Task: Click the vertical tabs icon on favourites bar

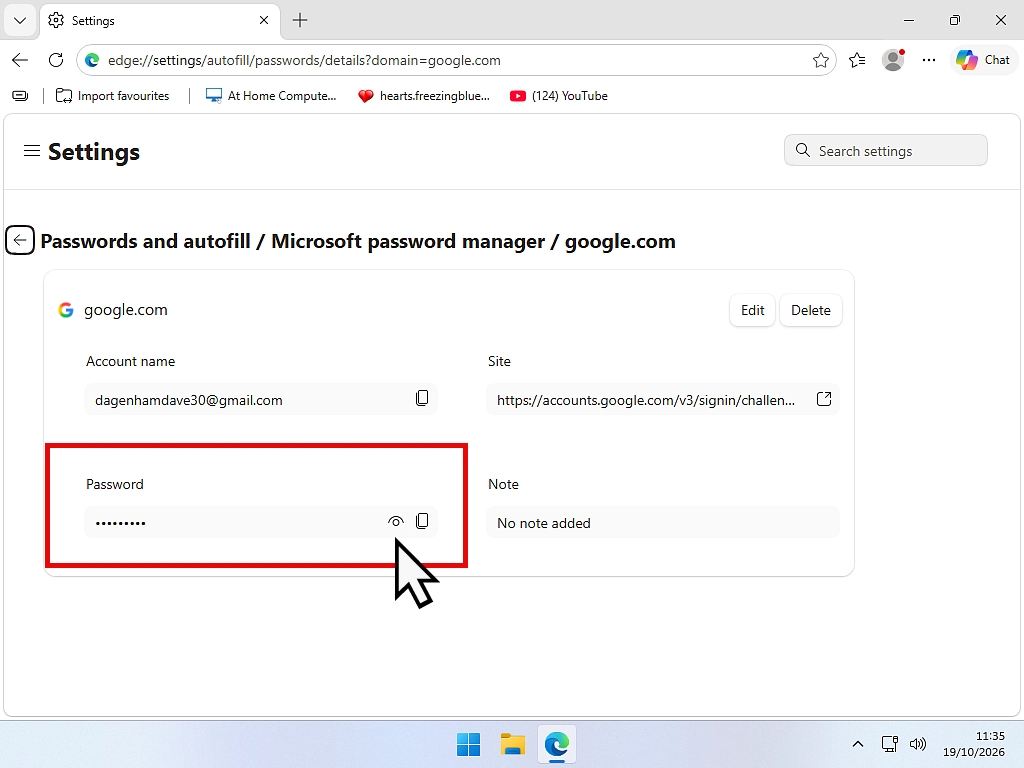Action: point(20,96)
